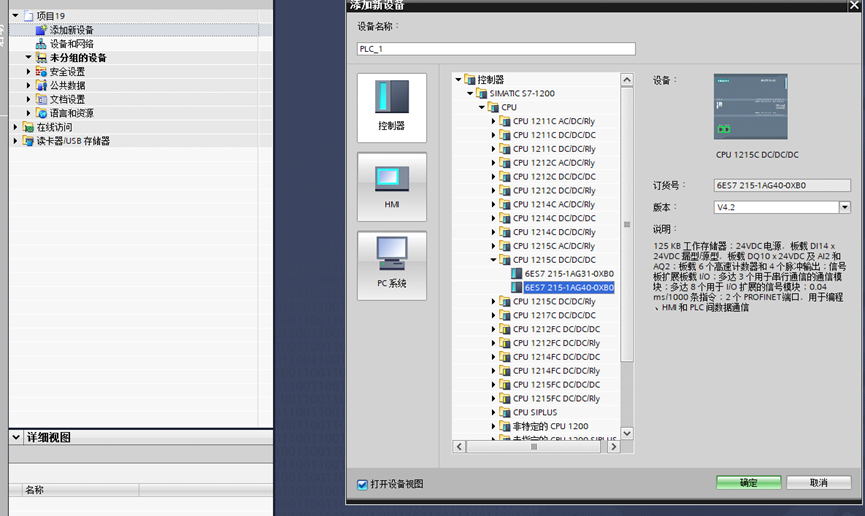Click the CPU 1212FC DC/DC/DC folder icon

click(x=504, y=329)
